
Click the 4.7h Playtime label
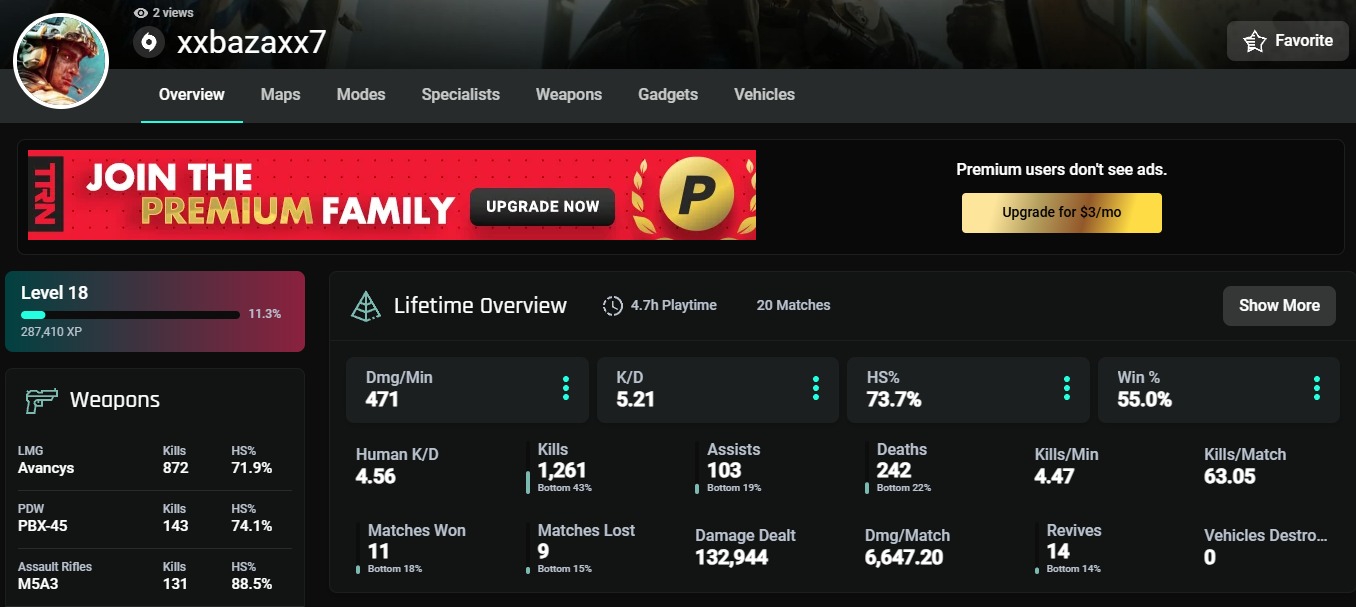674,306
